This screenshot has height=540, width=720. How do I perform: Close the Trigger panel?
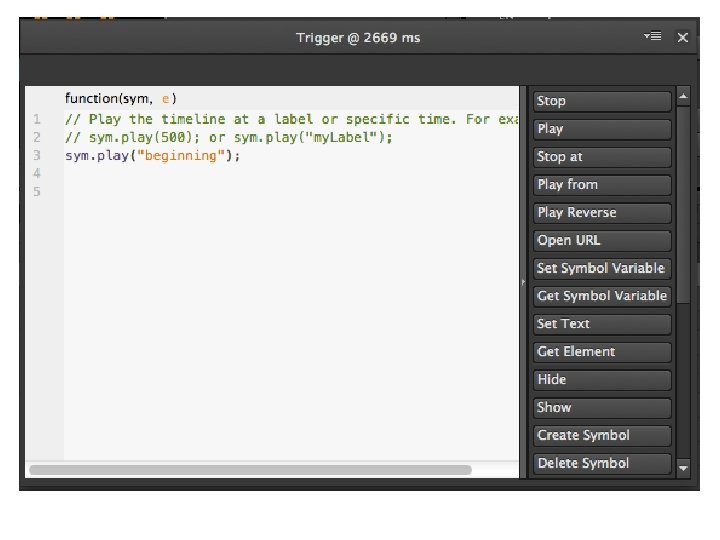tap(682, 37)
